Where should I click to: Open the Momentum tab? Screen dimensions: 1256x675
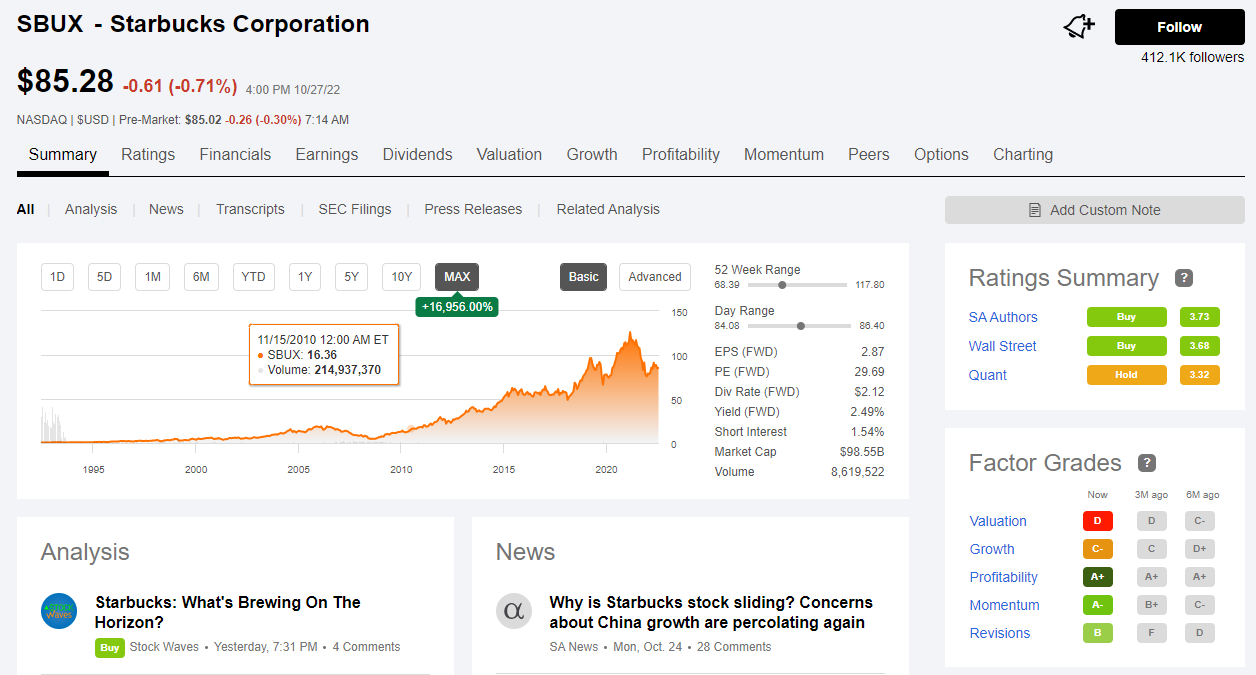point(784,155)
